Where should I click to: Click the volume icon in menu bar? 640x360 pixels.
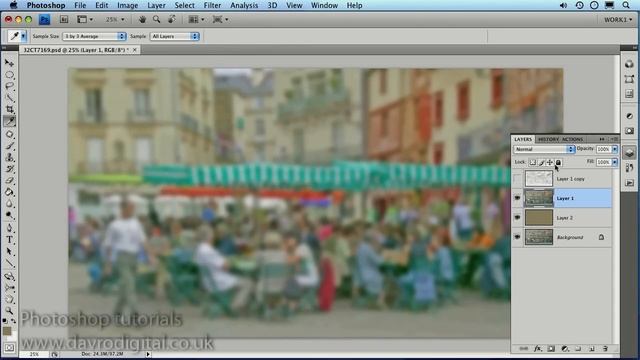click(x=563, y=5)
